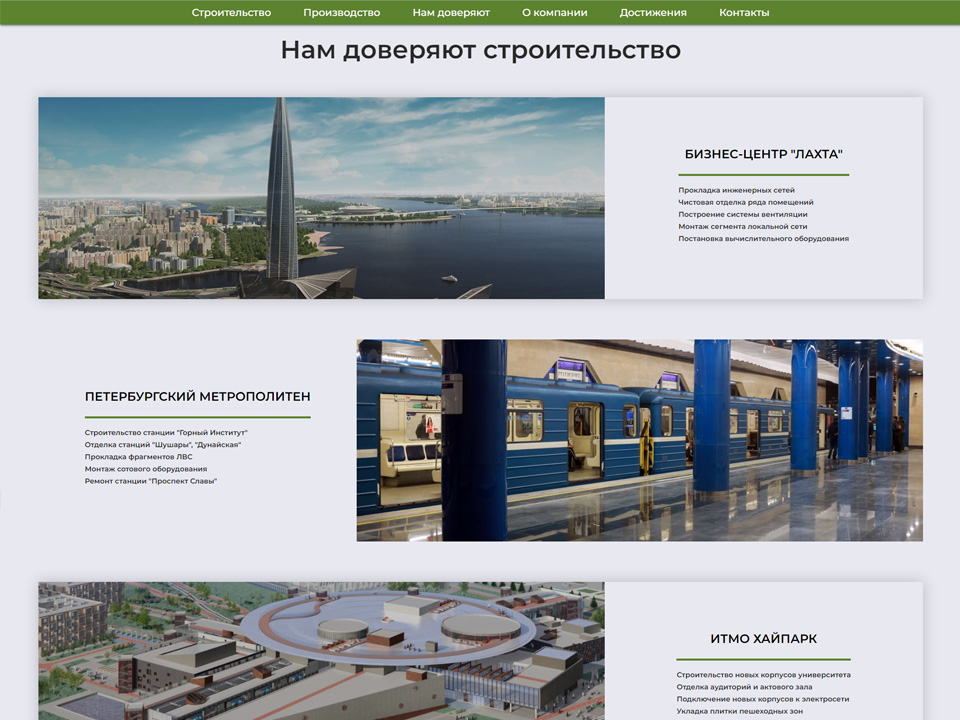Image resolution: width=960 pixels, height=720 pixels.
Task: Click the Нам доверяют строительство page heading
Action: [480, 50]
